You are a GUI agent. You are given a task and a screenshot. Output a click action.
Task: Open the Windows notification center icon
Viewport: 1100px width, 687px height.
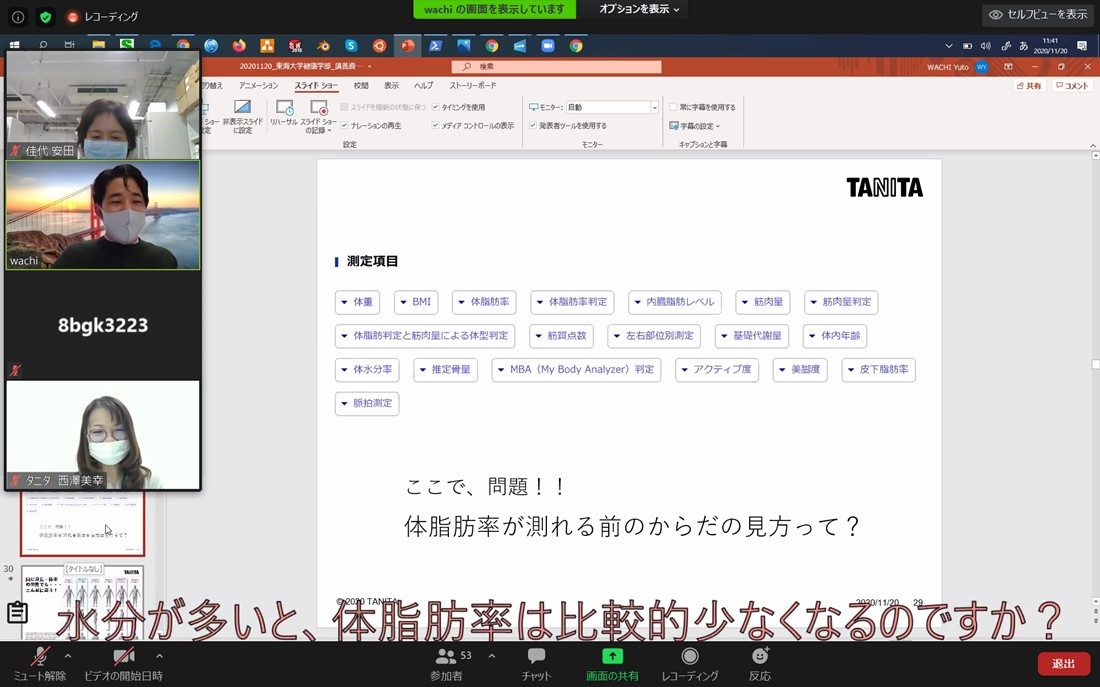(1082, 46)
